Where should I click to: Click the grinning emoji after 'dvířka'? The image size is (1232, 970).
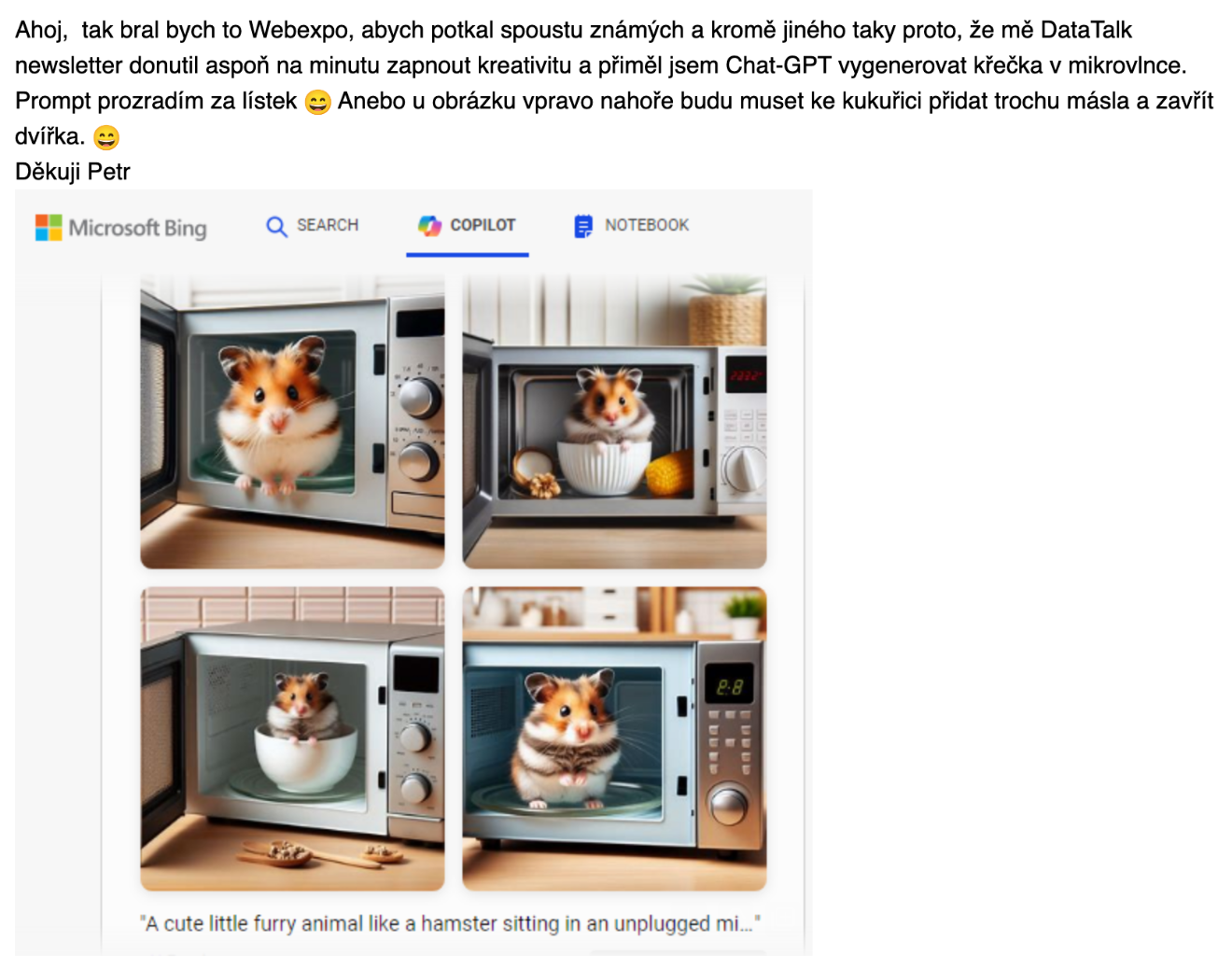tap(106, 138)
